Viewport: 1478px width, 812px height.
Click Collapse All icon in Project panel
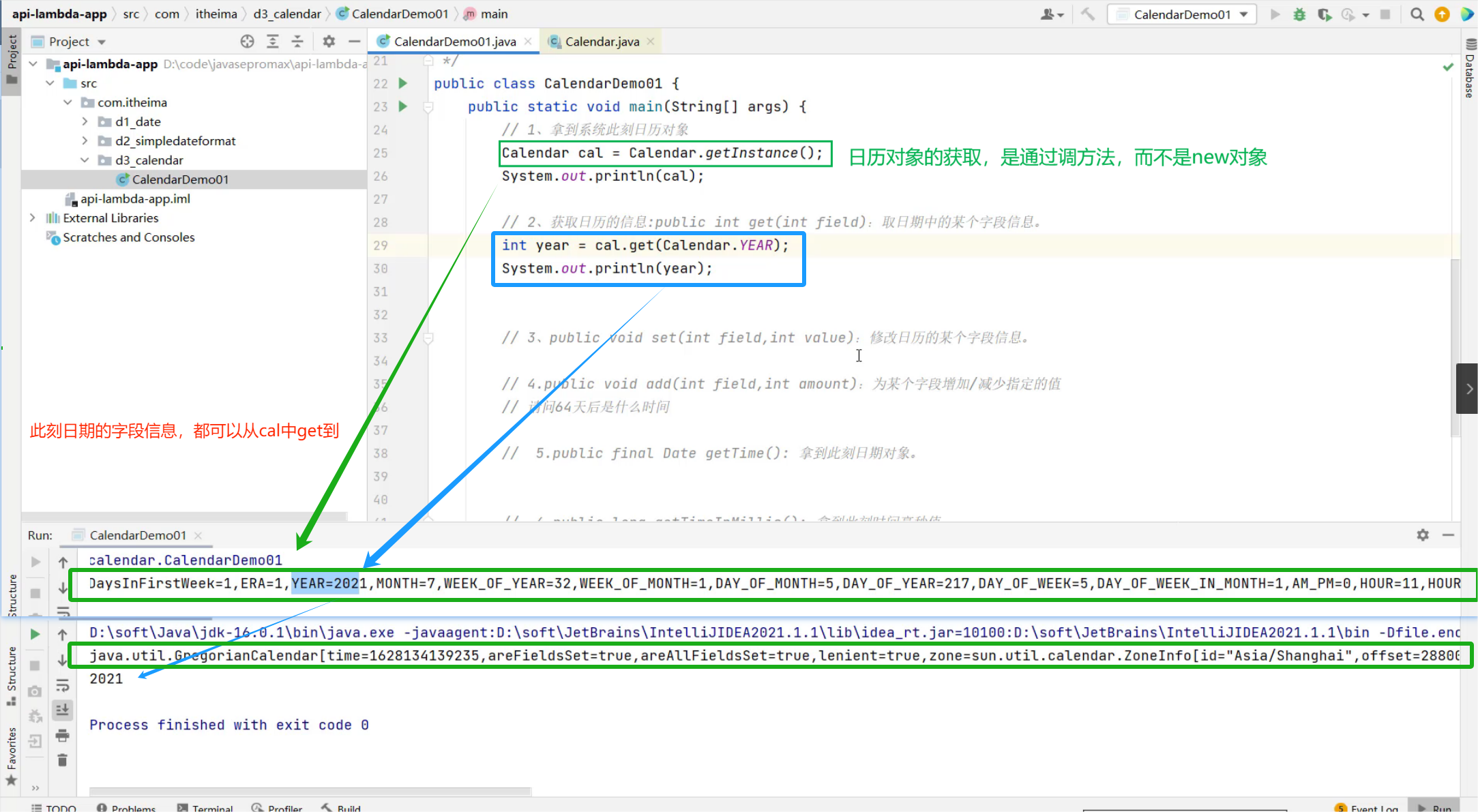[x=297, y=42]
